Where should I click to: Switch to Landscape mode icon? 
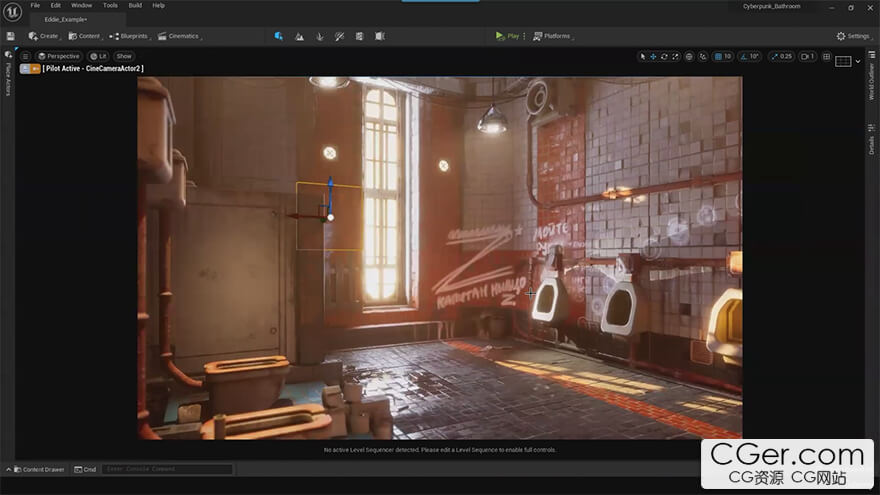point(299,36)
